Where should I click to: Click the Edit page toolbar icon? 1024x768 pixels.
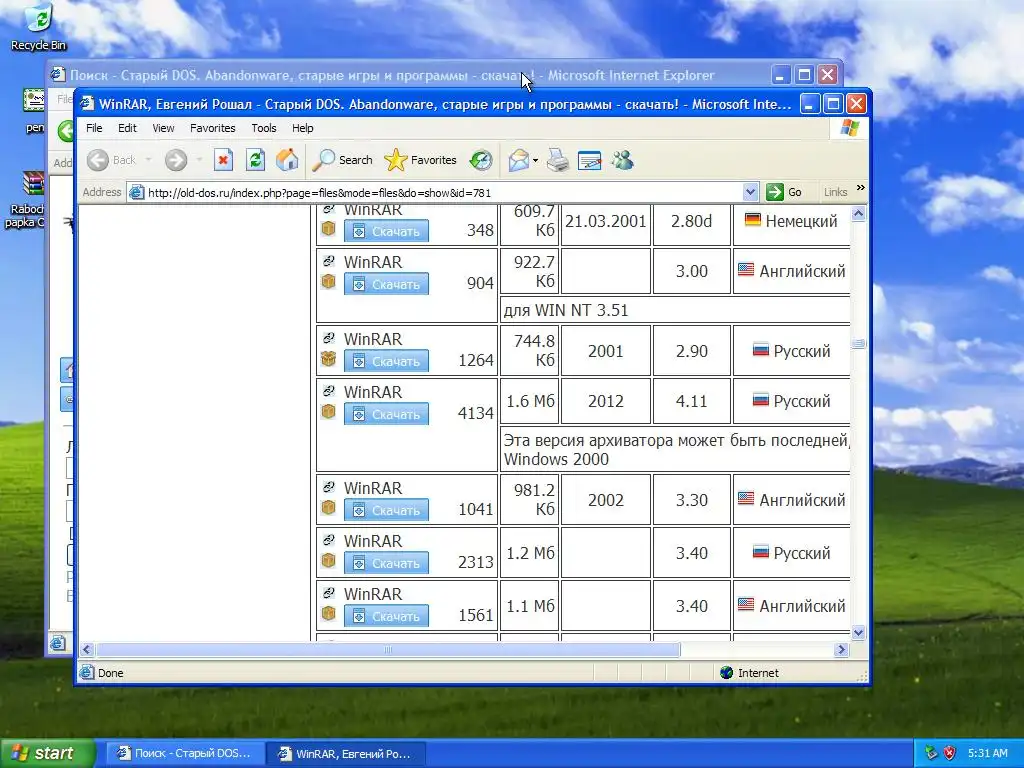point(589,160)
